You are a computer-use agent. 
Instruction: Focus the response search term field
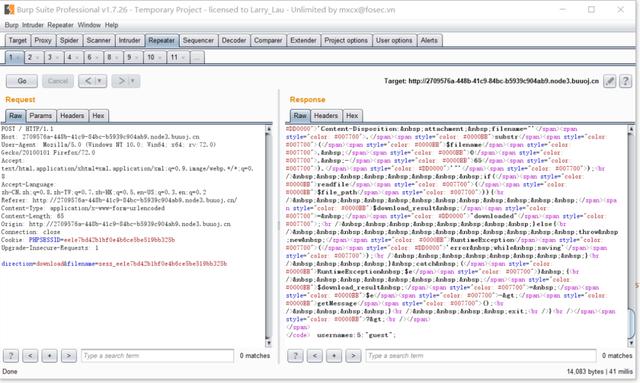481,356
